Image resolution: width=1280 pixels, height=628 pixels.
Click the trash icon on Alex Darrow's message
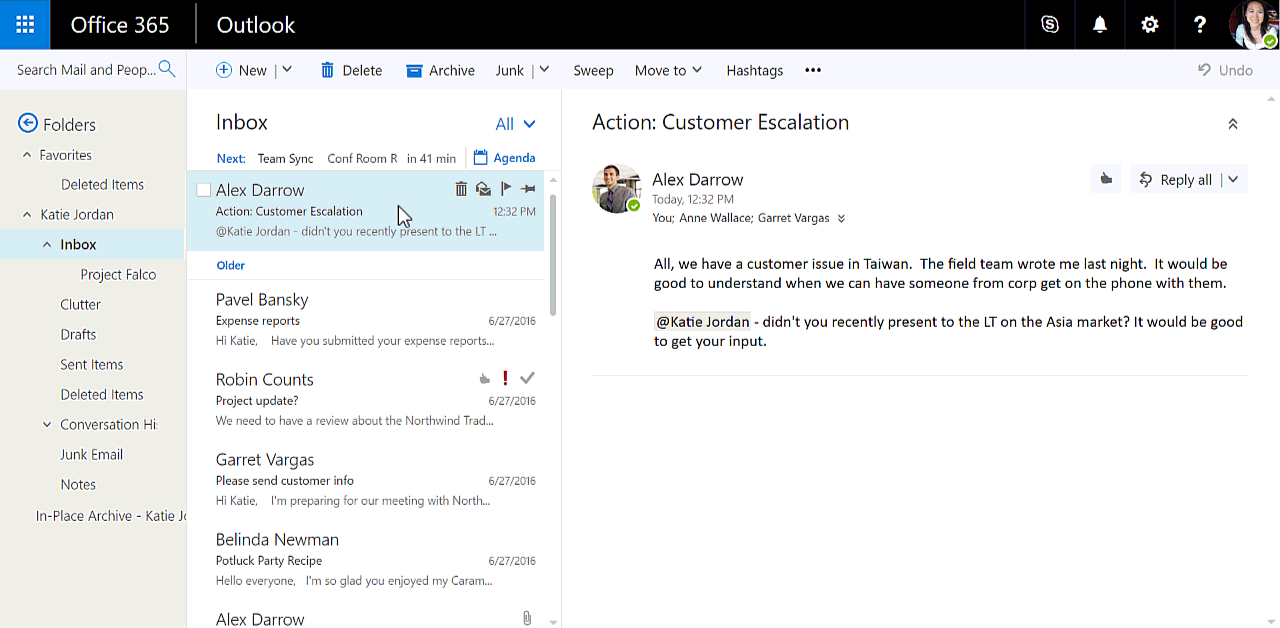click(x=461, y=189)
